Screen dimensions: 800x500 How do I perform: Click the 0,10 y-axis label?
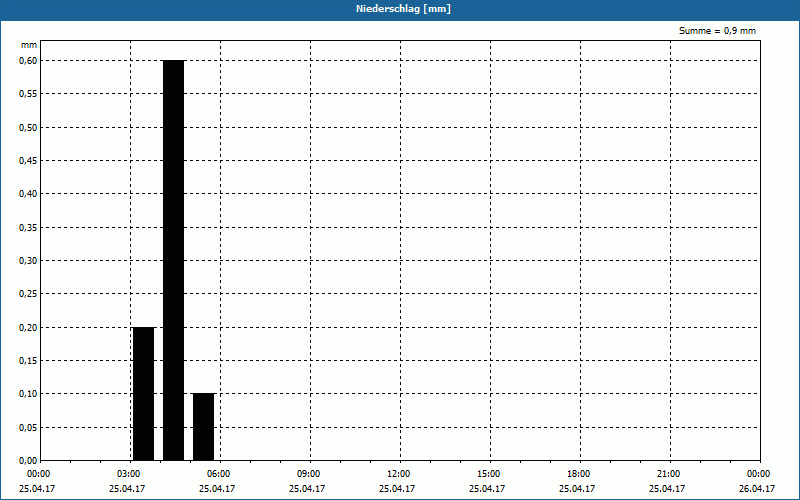tap(28, 394)
